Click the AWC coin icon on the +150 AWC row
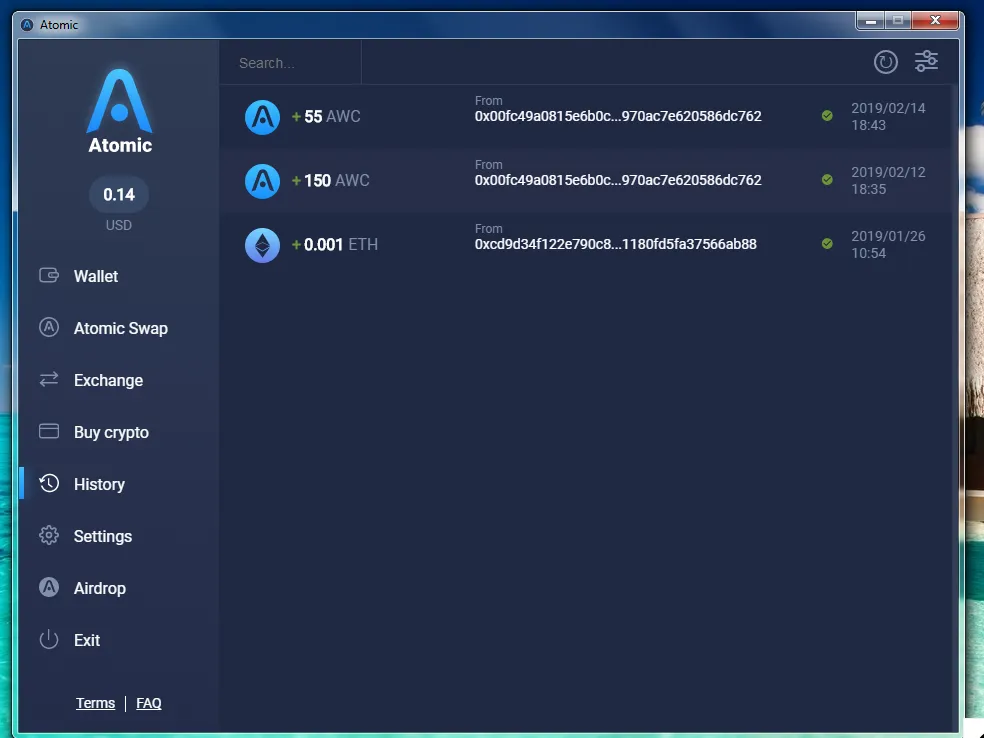 pyautogui.click(x=262, y=181)
